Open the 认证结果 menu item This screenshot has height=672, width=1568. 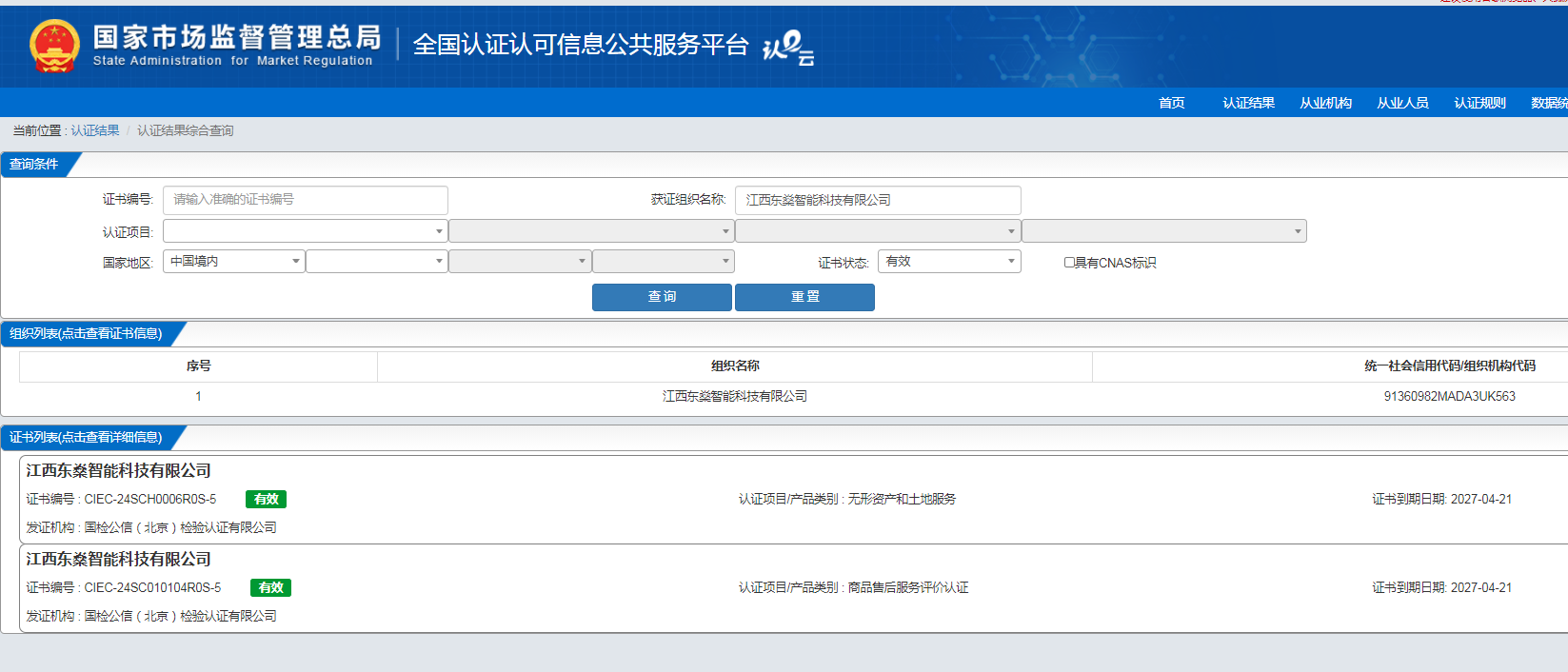pos(1248,103)
